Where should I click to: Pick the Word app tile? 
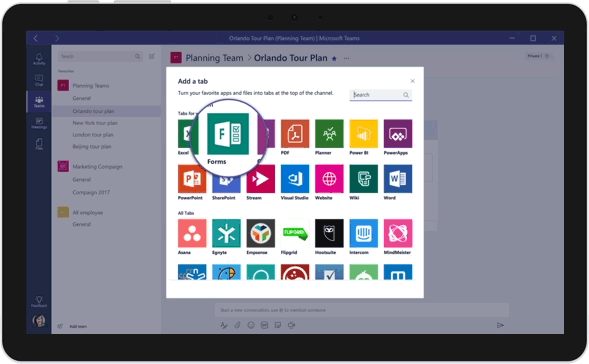(x=398, y=179)
